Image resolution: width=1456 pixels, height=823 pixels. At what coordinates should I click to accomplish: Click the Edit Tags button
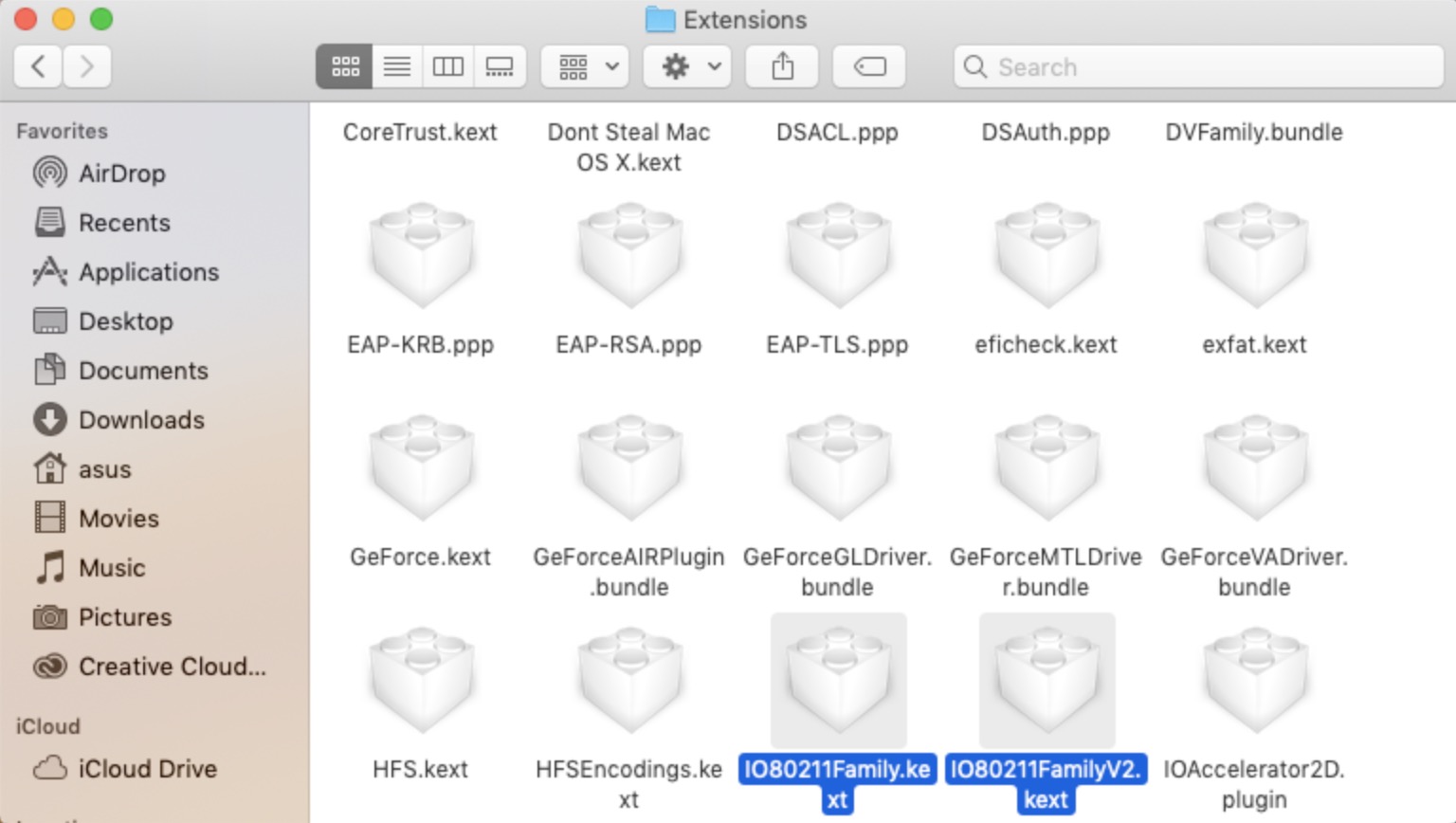[x=869, y=66]
